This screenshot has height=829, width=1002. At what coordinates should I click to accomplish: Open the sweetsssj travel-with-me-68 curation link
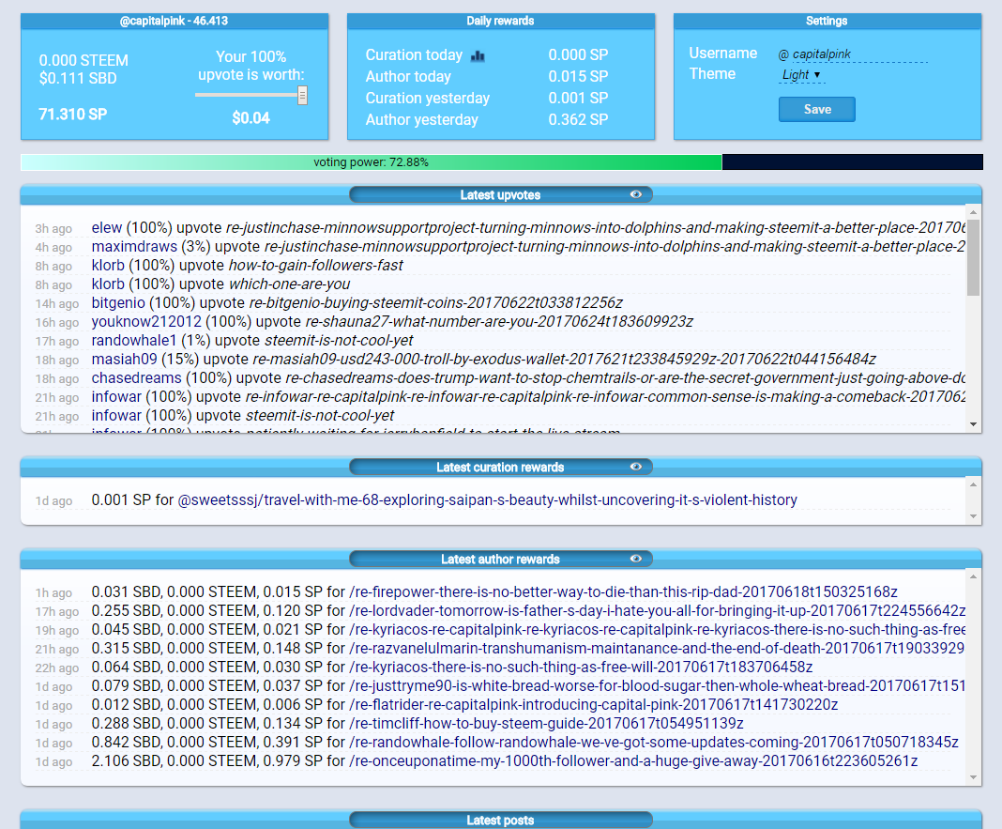(487, 500)
